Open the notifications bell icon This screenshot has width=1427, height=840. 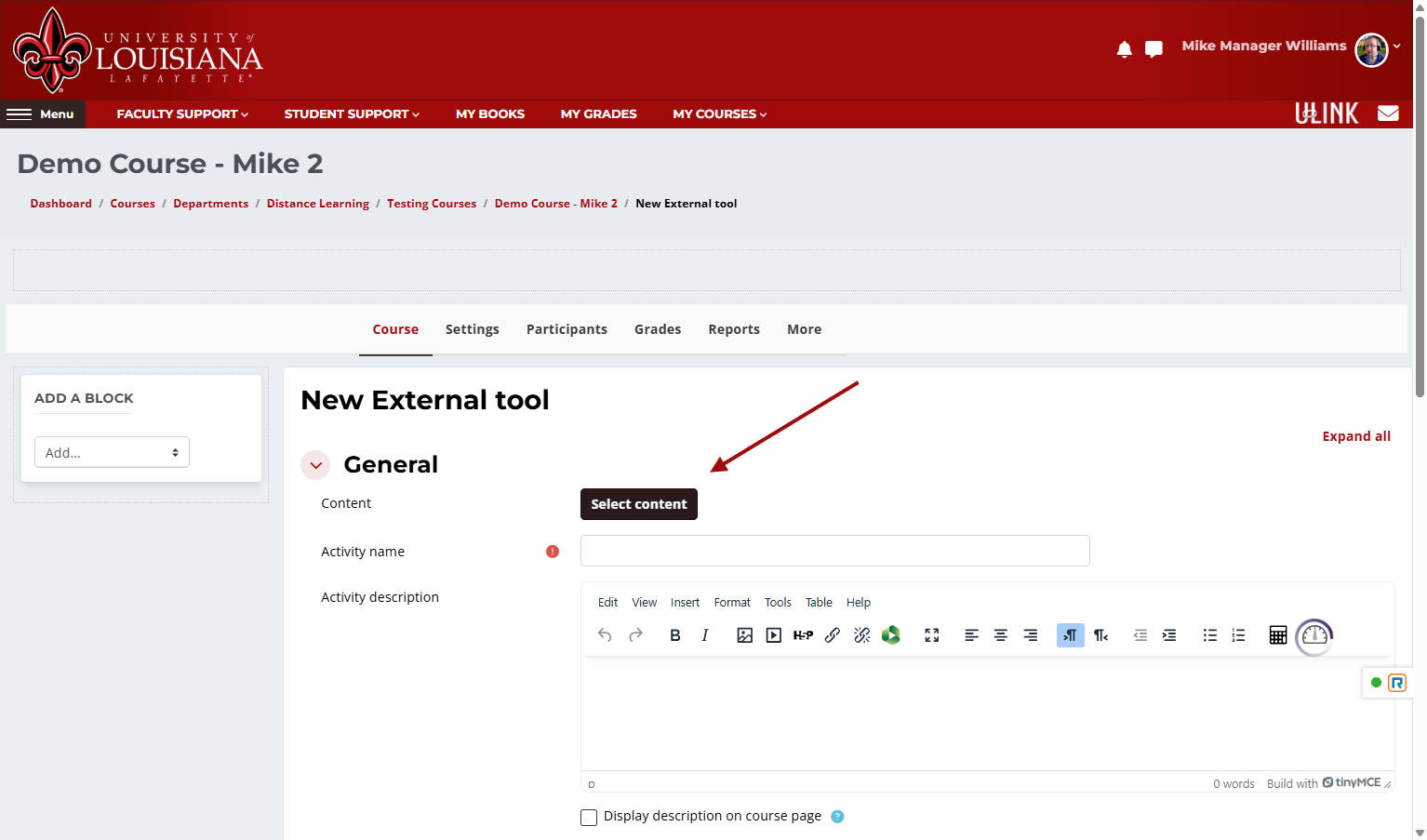1124,49
